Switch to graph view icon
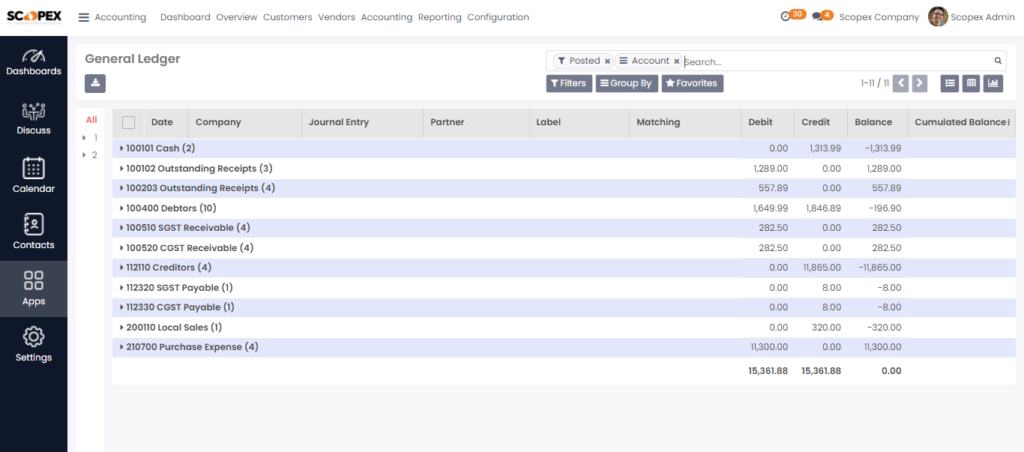The width and height of the screenshot is (1024, 452). (x=993, y=83)
